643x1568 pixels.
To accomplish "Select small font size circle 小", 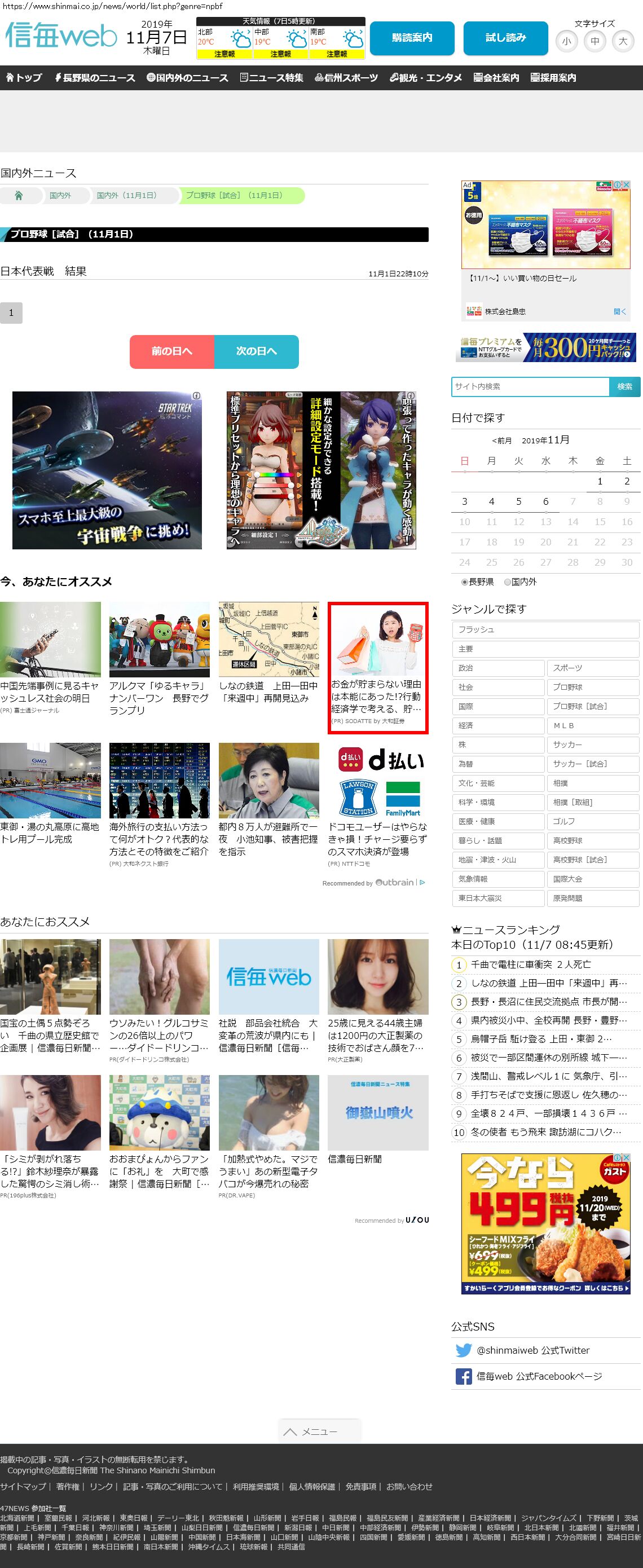I will [567, 41].
